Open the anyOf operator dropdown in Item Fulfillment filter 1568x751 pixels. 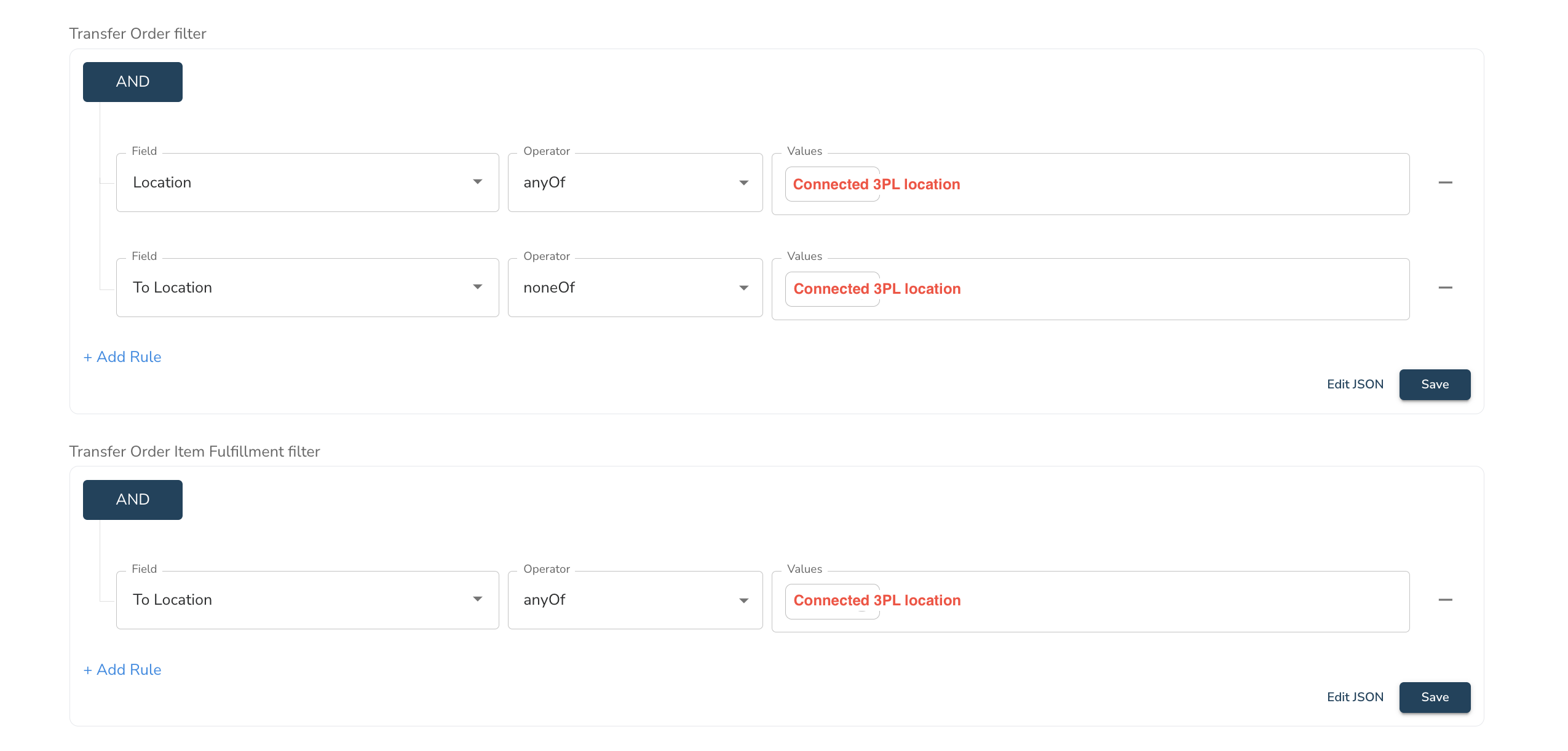(x=635, y=600)
